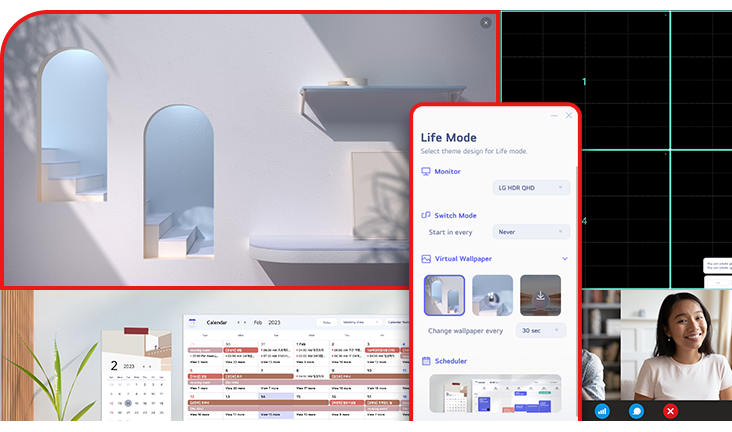The height and width of the screenshot is (432, 732).
Task: Click the Switch Mode section icon
Action: [x=426, y=215]
